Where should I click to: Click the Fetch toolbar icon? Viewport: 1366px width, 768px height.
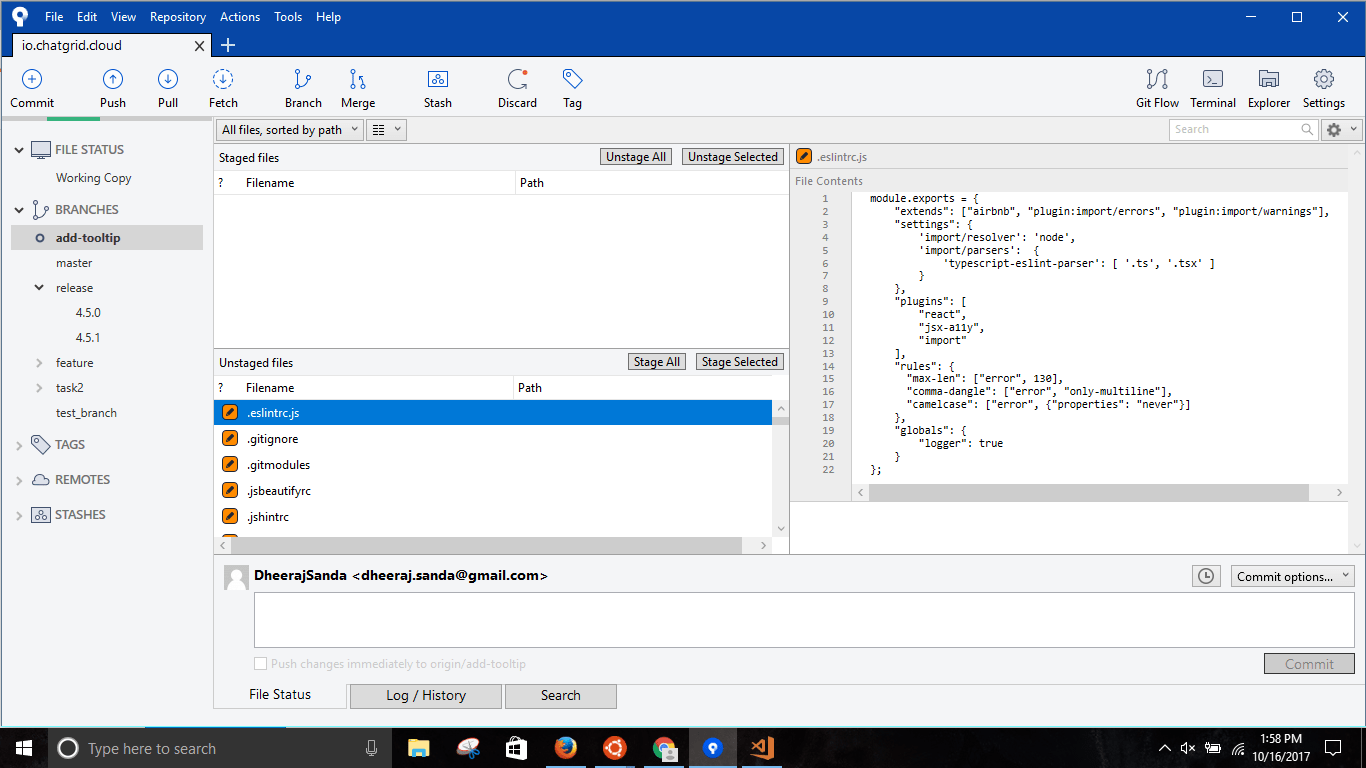[x=223, y=80]
